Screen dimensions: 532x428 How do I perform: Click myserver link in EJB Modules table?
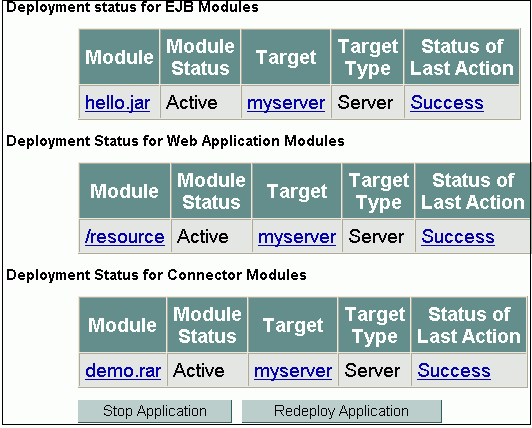(x=286, y=103)
